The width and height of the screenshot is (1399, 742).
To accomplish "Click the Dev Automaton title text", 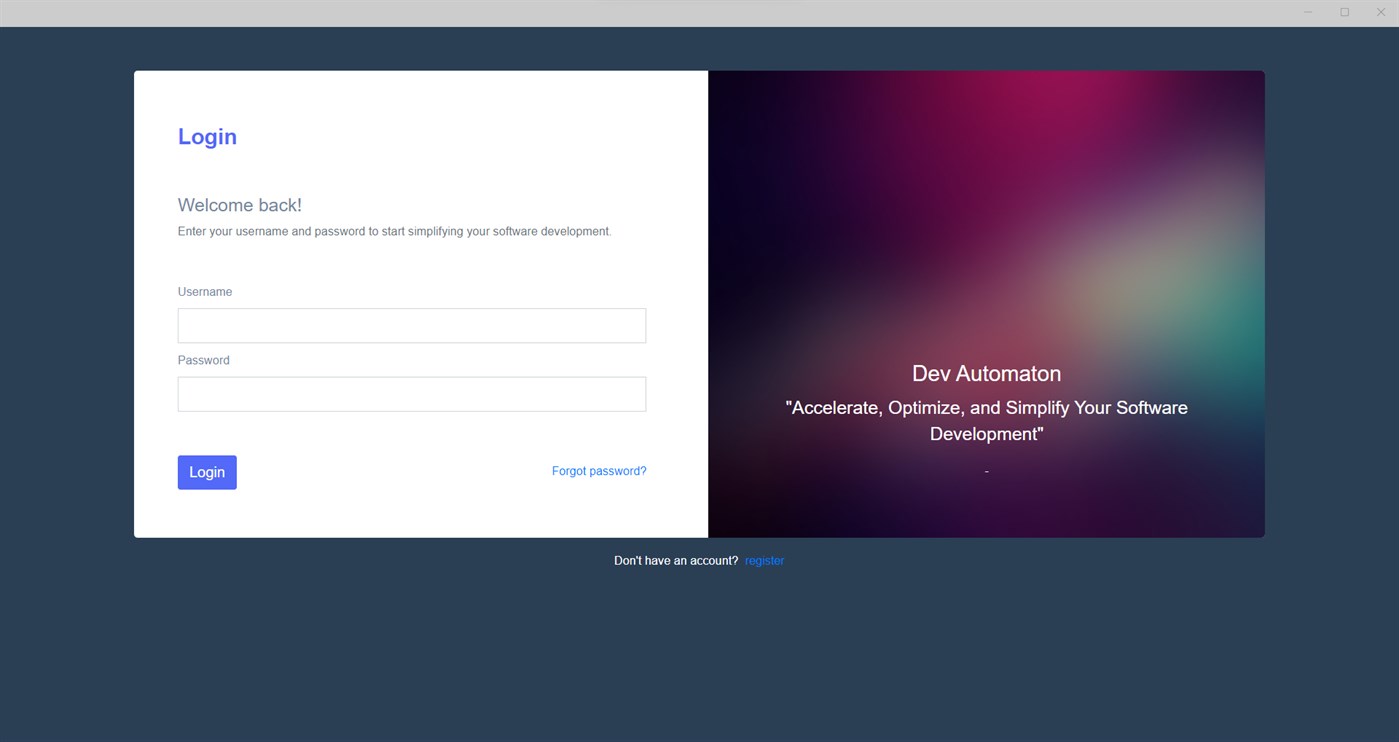I will pos(986,373).
